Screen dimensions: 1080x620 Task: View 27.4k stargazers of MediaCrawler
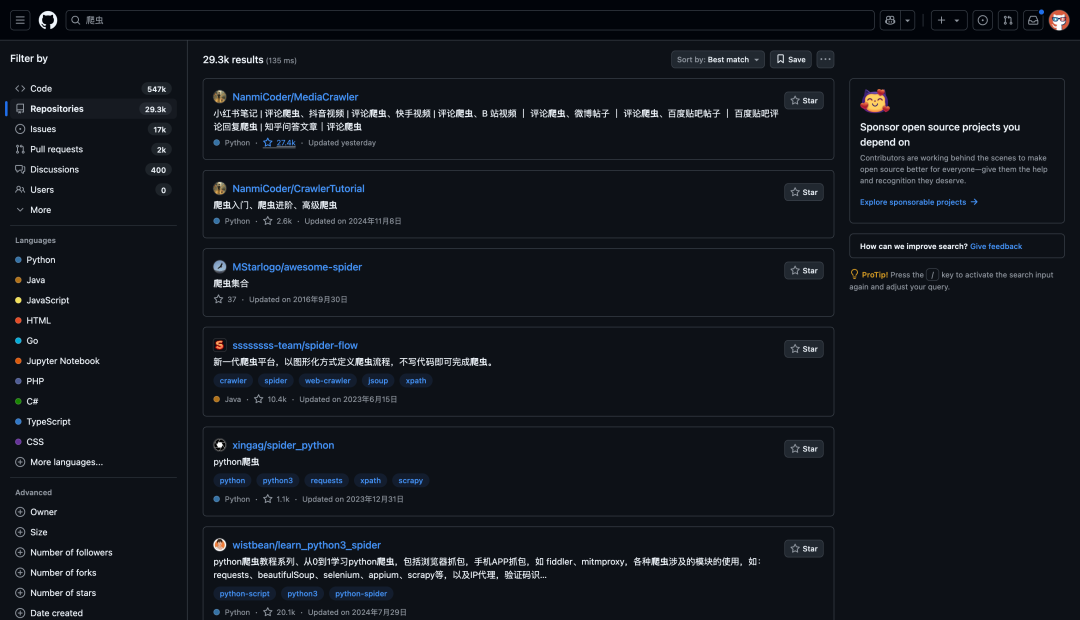point(280,143)
